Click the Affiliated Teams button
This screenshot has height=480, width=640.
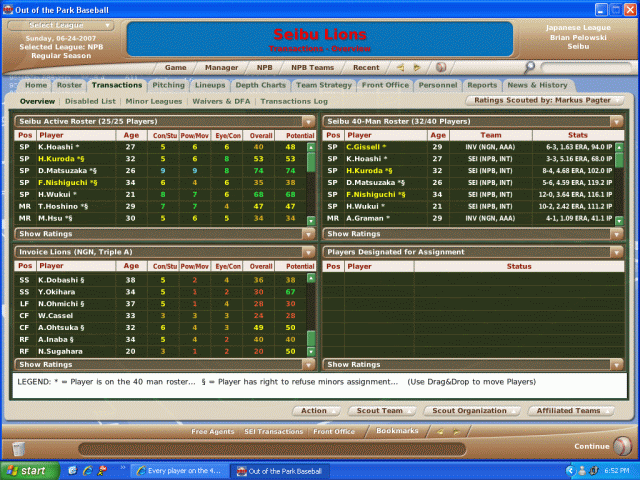(x=571, y=411)
